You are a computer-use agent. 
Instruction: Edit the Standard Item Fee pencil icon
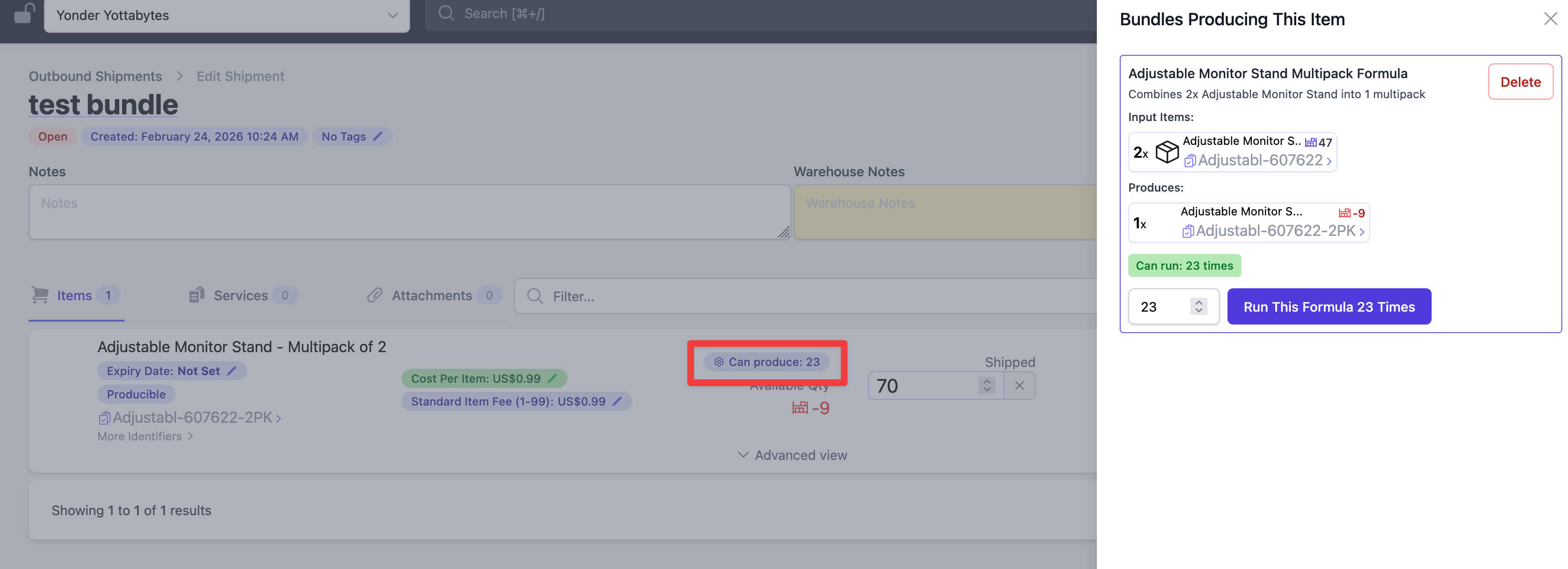tap(617, 401)
